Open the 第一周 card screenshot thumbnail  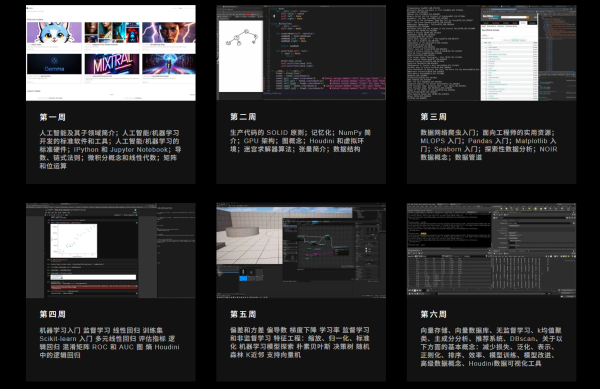(x=111, y=53)
